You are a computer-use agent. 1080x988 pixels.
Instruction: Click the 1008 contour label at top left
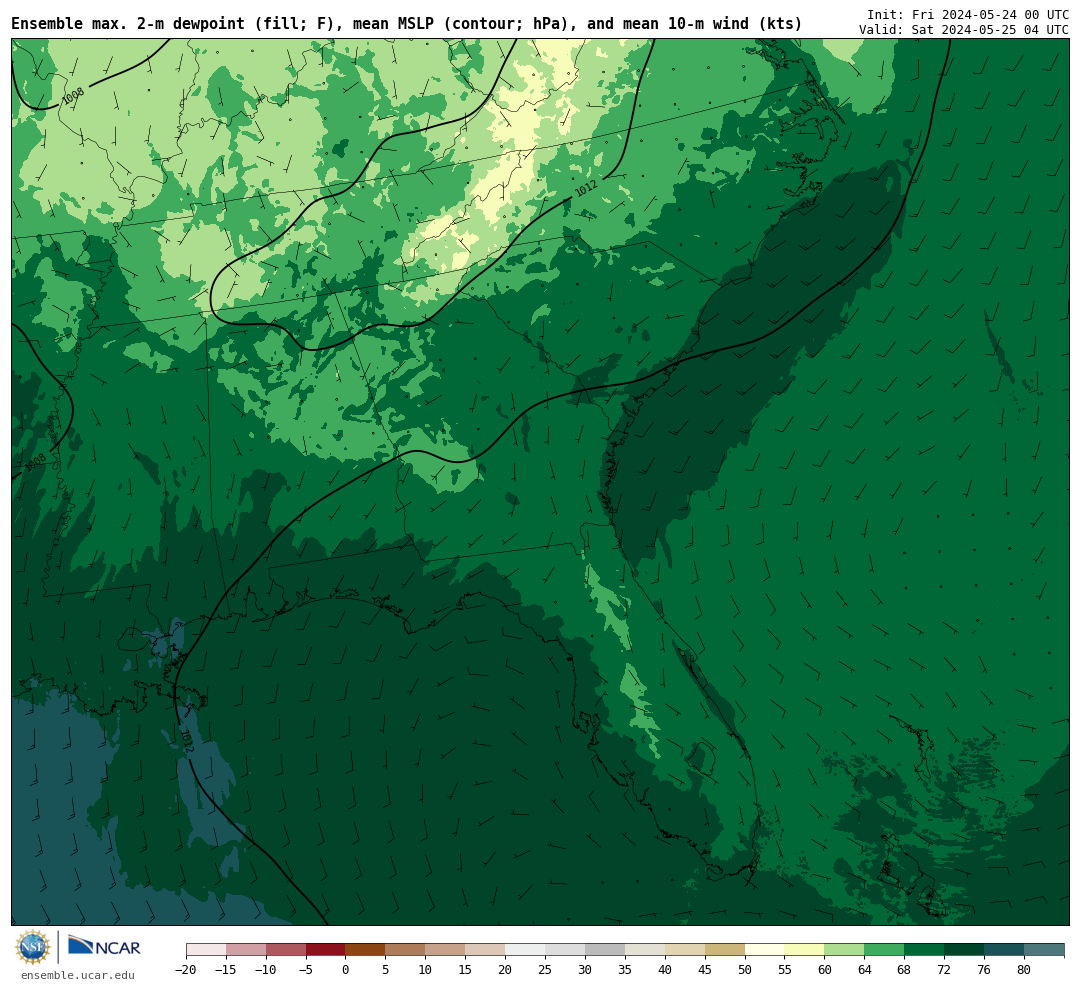pyautogui.click(x=73, y=96)
